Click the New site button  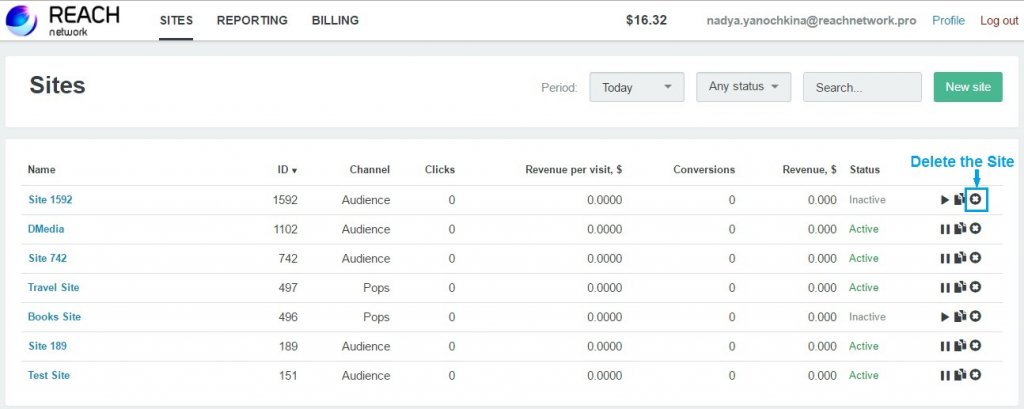967,87
